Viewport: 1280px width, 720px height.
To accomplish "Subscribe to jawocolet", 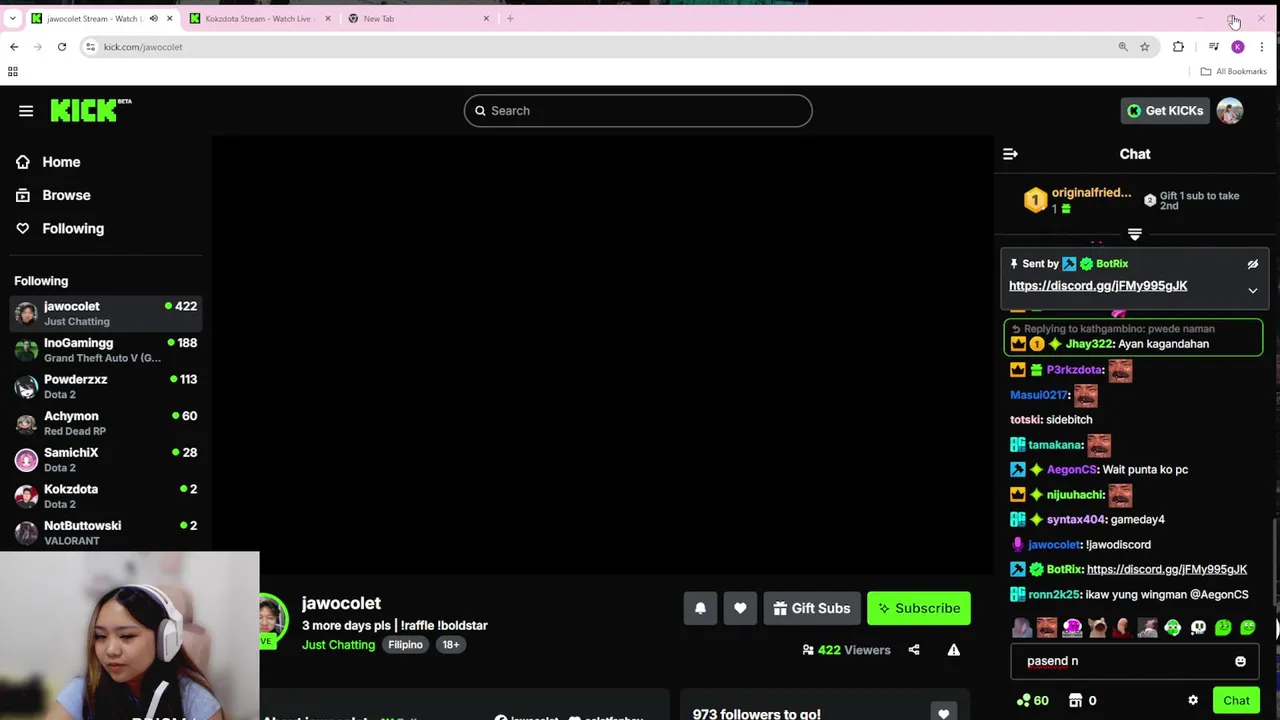I will tap(918, 608).
